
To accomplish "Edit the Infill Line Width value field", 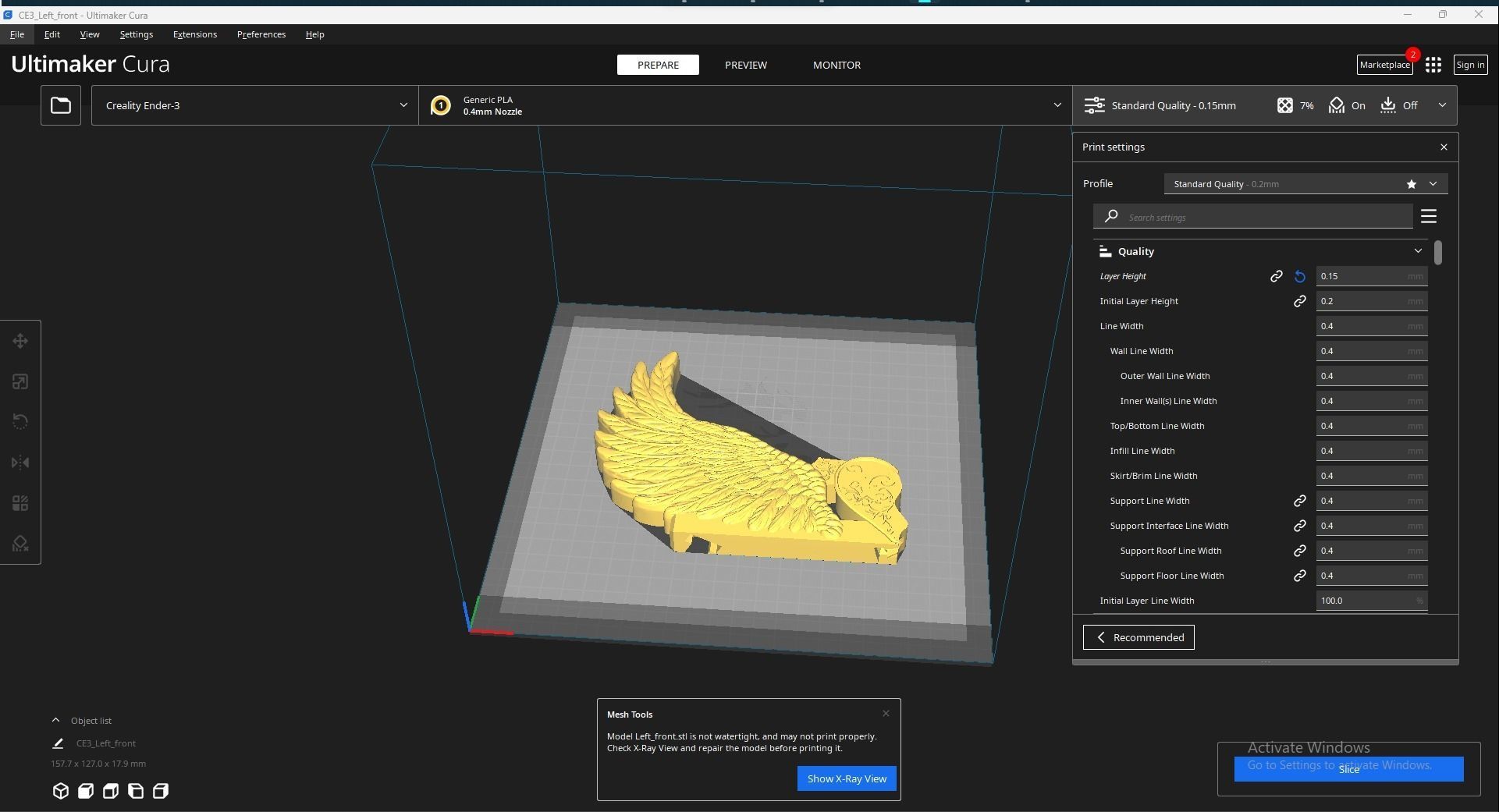I will click(x=1372, y=451).
